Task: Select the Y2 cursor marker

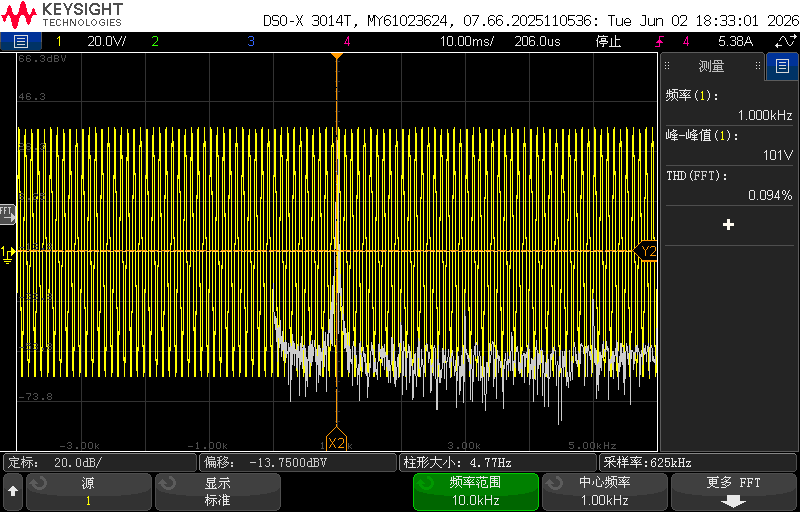Action: [x=646, y=251]
